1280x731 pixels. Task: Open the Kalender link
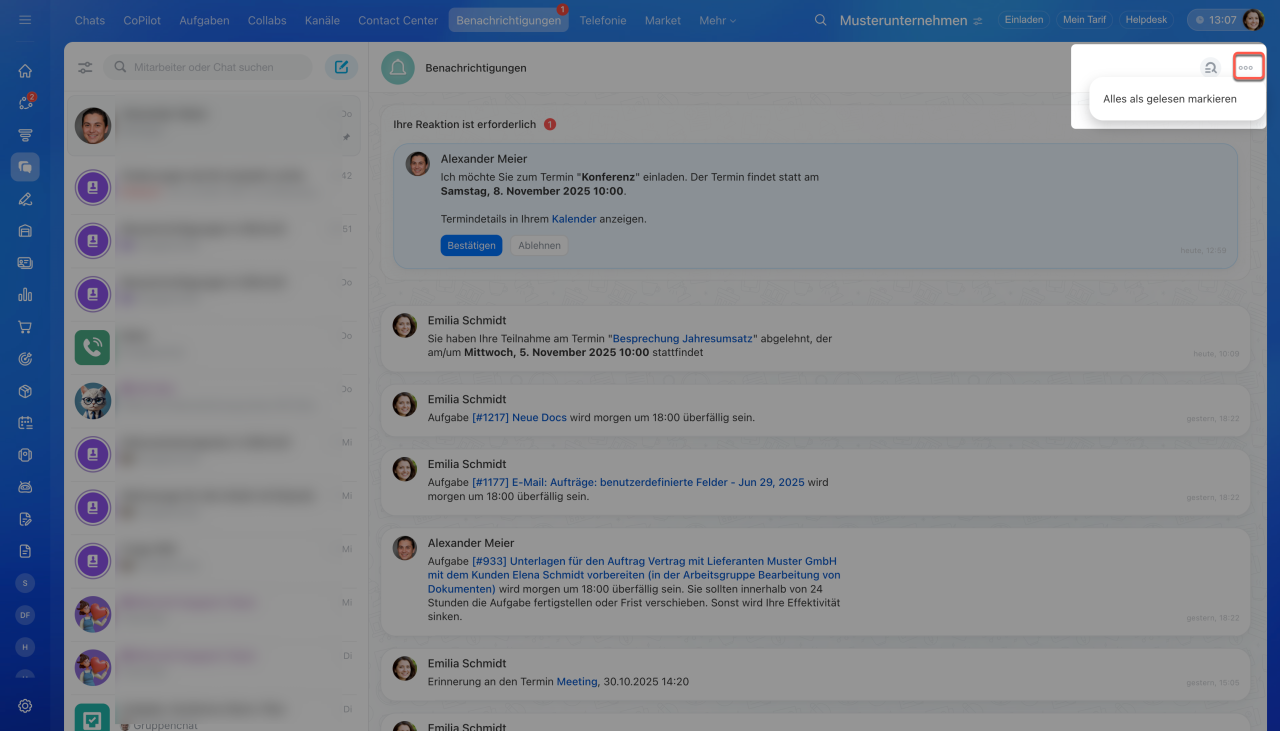[x=574, y=218]
